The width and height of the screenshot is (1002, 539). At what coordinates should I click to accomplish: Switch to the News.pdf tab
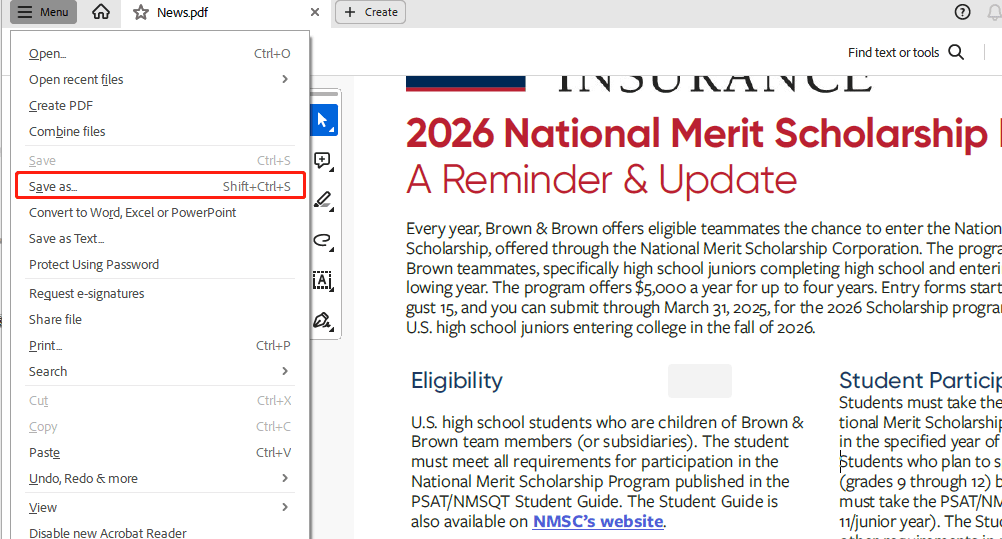pos(226,12)
